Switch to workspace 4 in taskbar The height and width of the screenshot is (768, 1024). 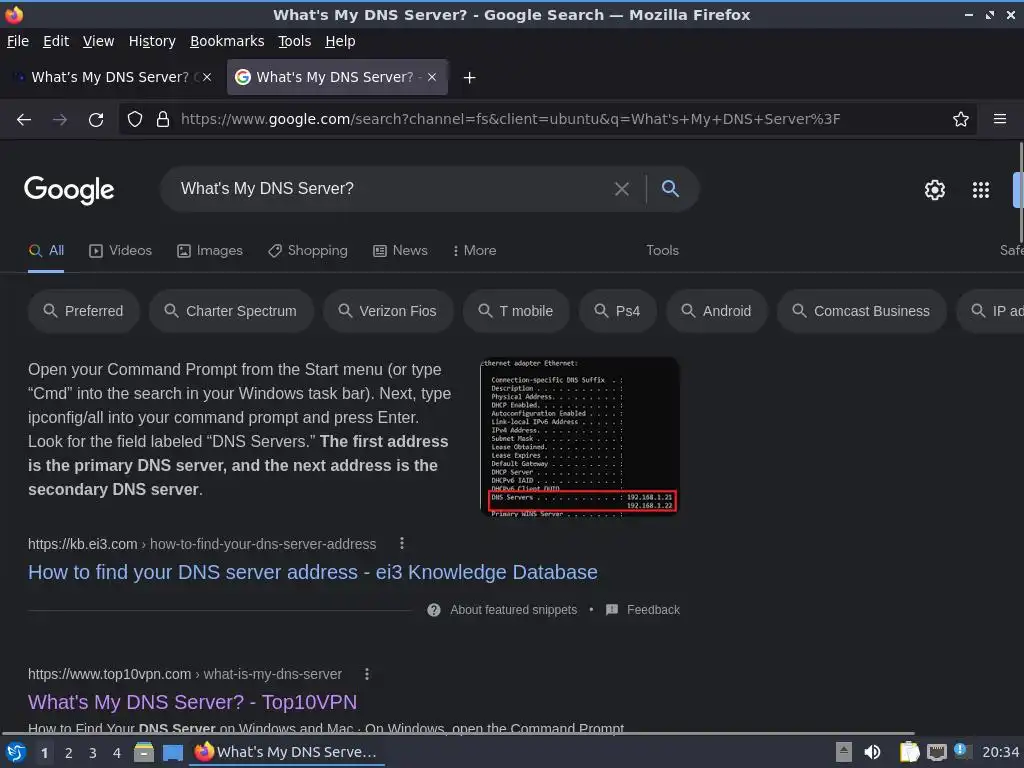117,753
